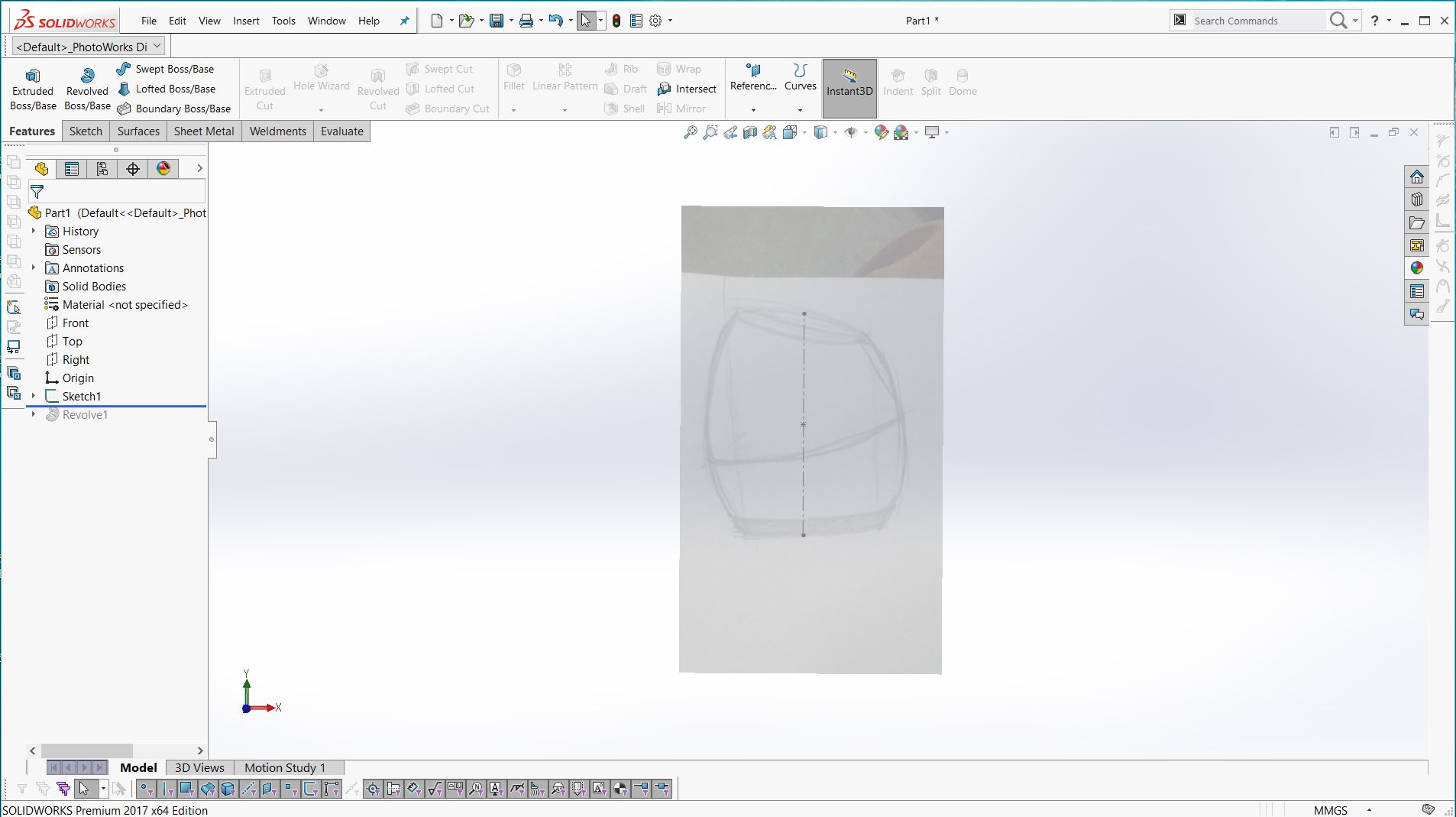
Task: Open the Sheet Metal tab
Action: [x=204, y=131]
